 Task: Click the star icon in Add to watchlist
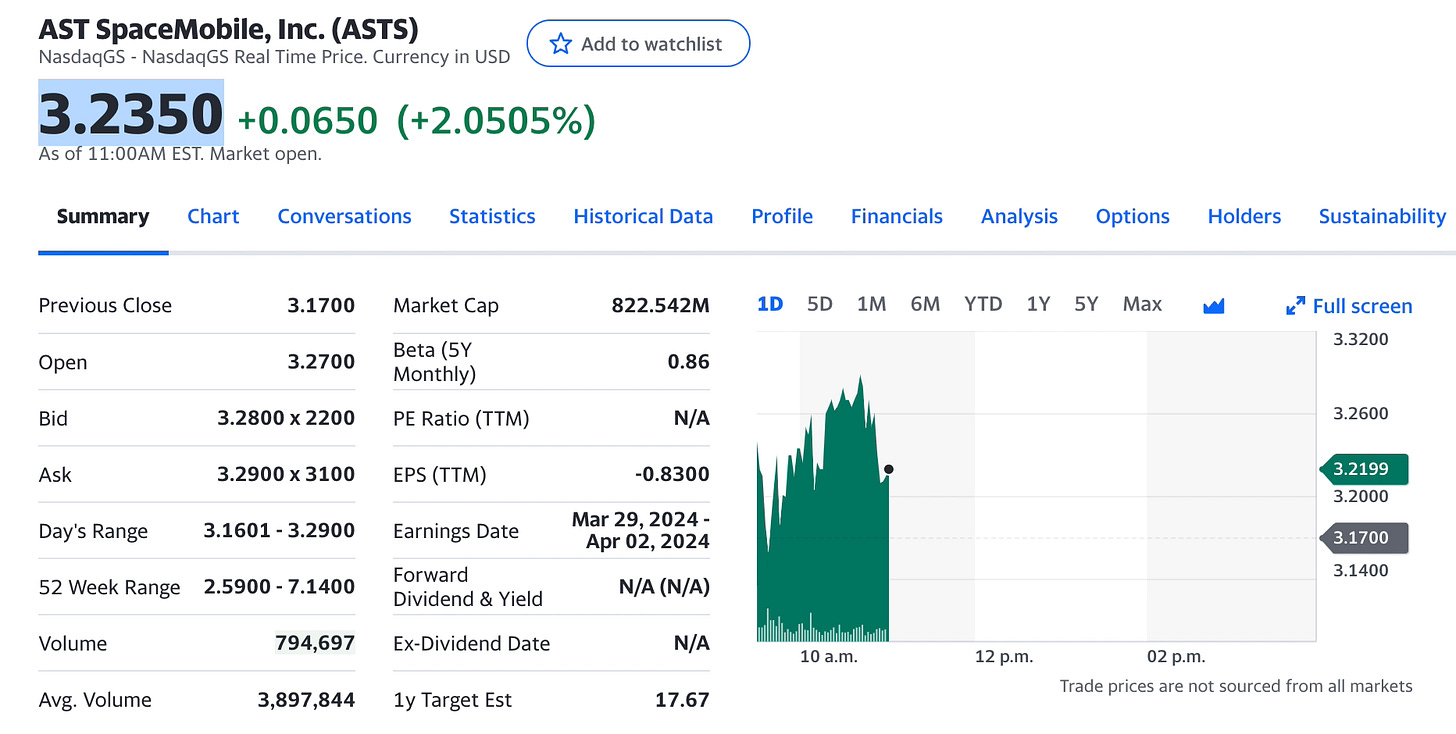pos(560,44)
